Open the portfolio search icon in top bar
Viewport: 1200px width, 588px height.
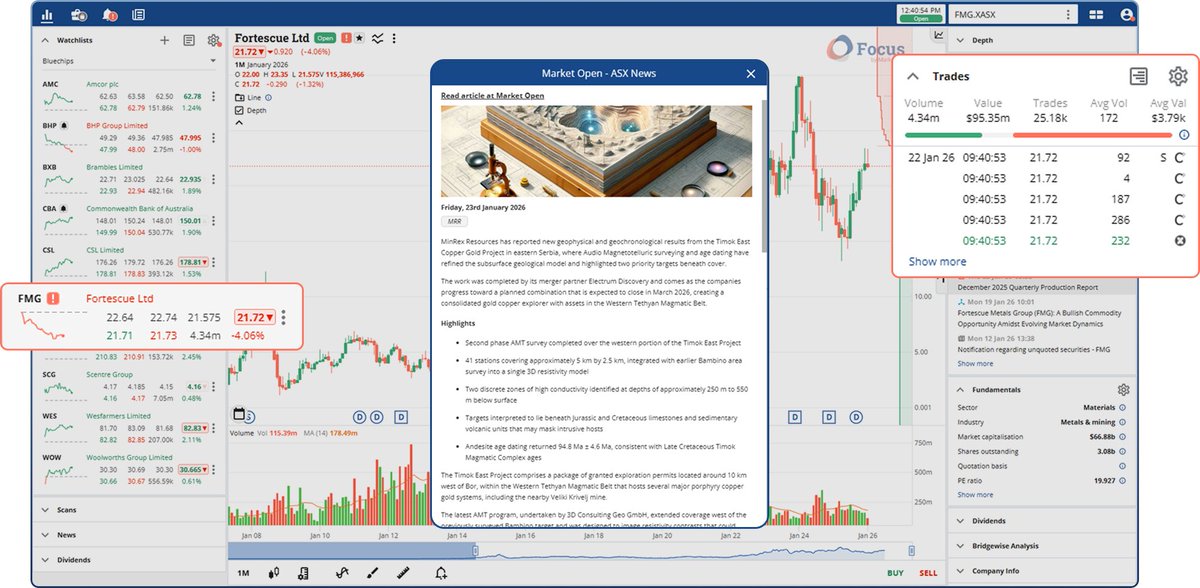click(x=79, y=15)
